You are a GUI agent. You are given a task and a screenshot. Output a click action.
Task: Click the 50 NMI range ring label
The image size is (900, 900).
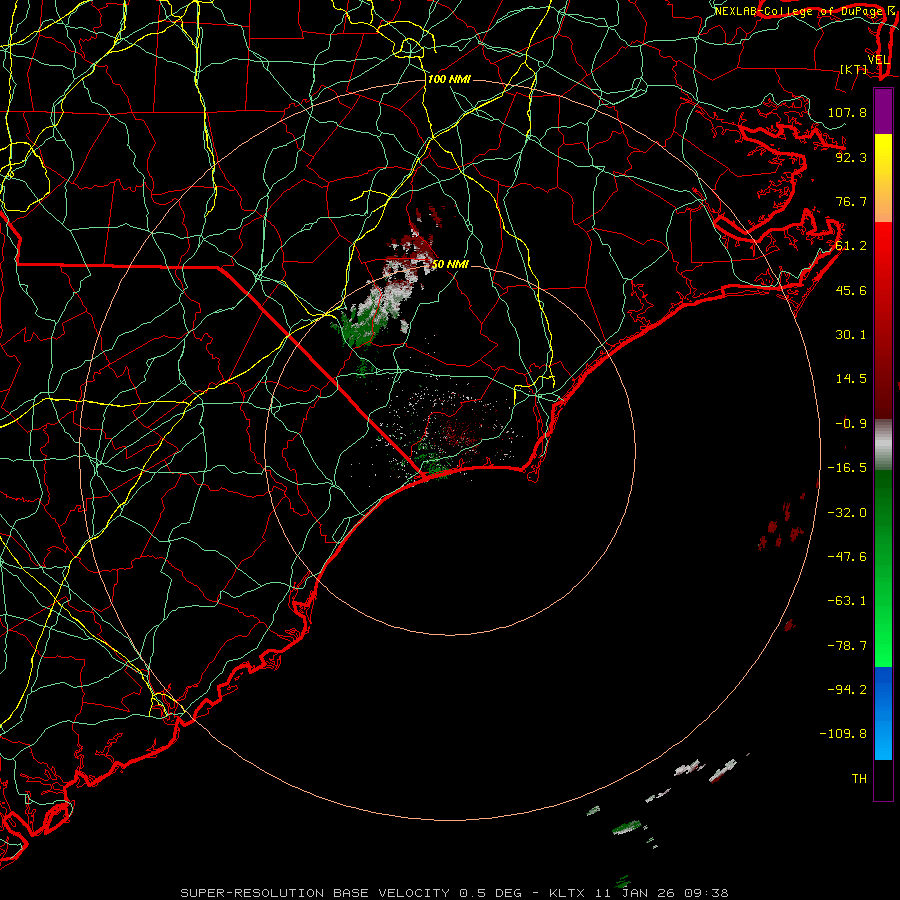tap(449, 264)
